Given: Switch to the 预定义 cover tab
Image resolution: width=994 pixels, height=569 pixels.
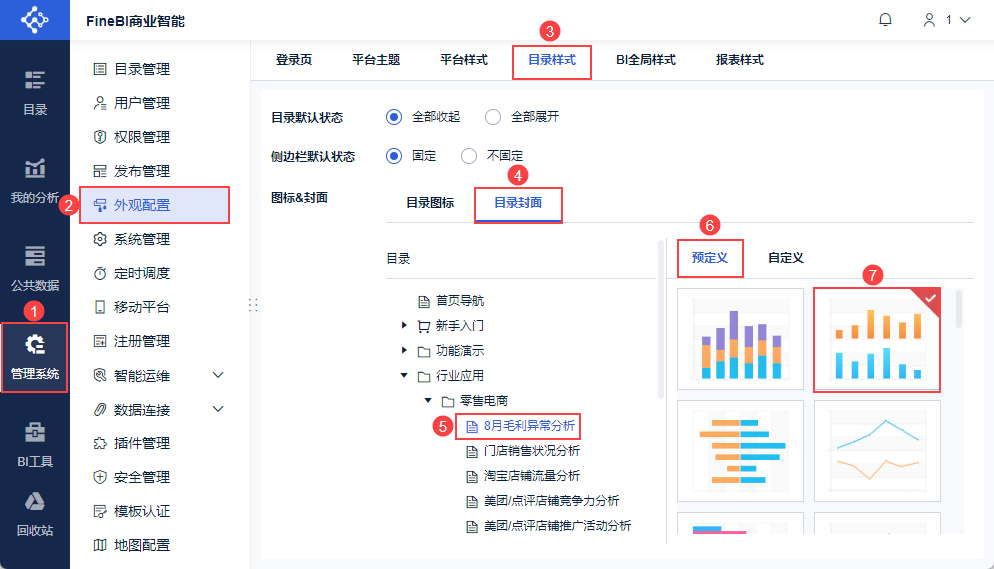Looking at the screenshot, I should (709, 258).
